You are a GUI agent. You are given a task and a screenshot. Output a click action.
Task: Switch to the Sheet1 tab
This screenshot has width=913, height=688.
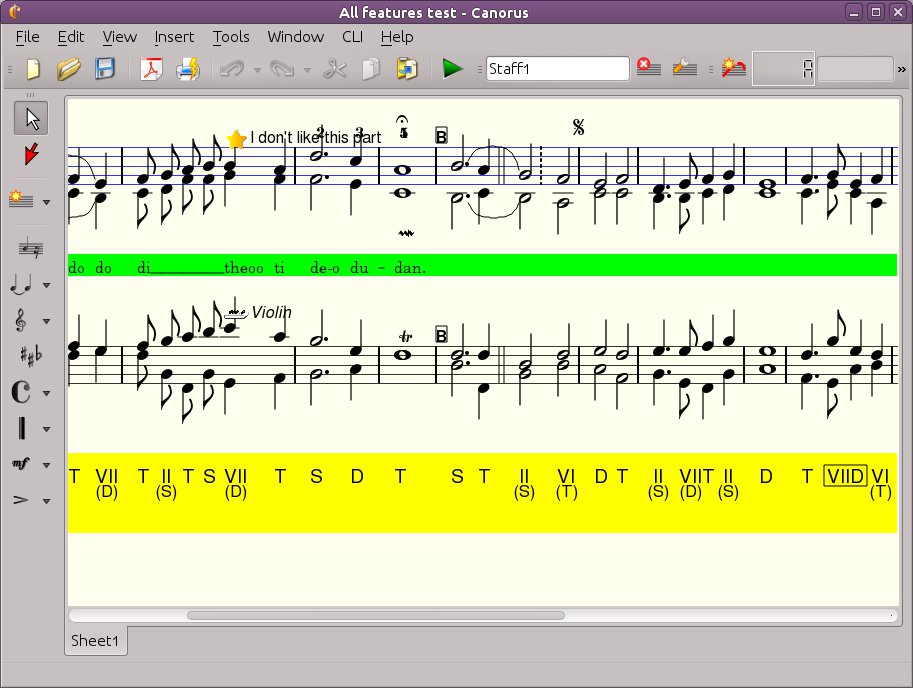pos(96,641)
